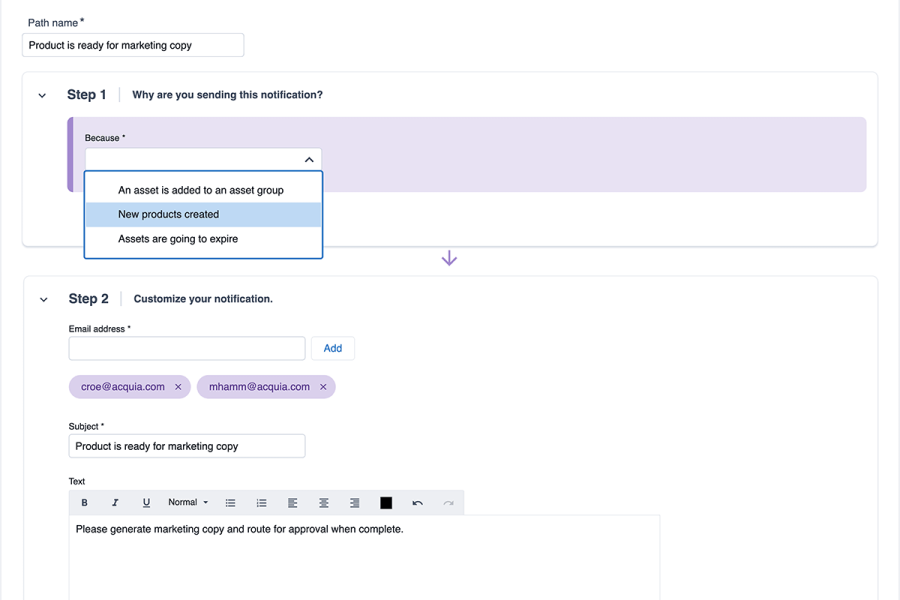Open the black text color swatch
The width and height of the screenshot is (900, 600).
tap(386, 503)
